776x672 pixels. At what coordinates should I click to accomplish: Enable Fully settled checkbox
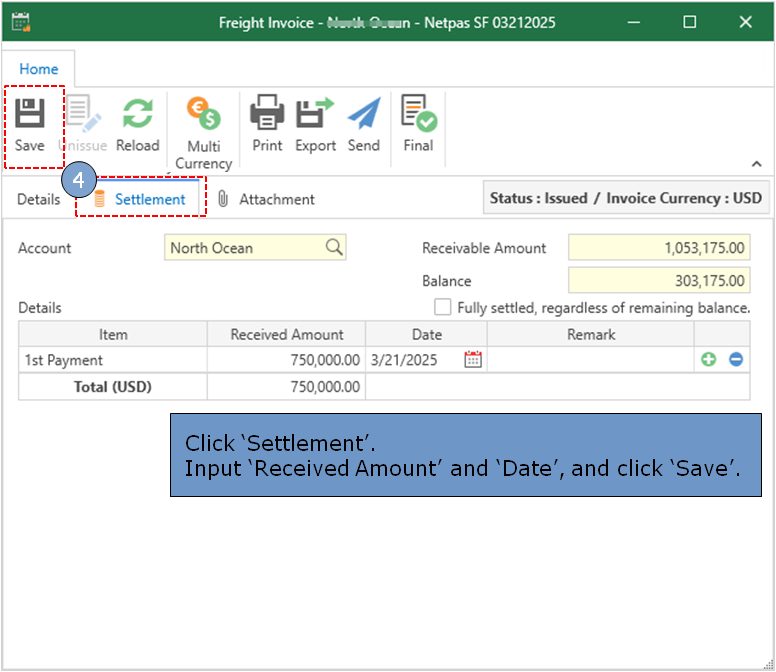click(442, 307)
